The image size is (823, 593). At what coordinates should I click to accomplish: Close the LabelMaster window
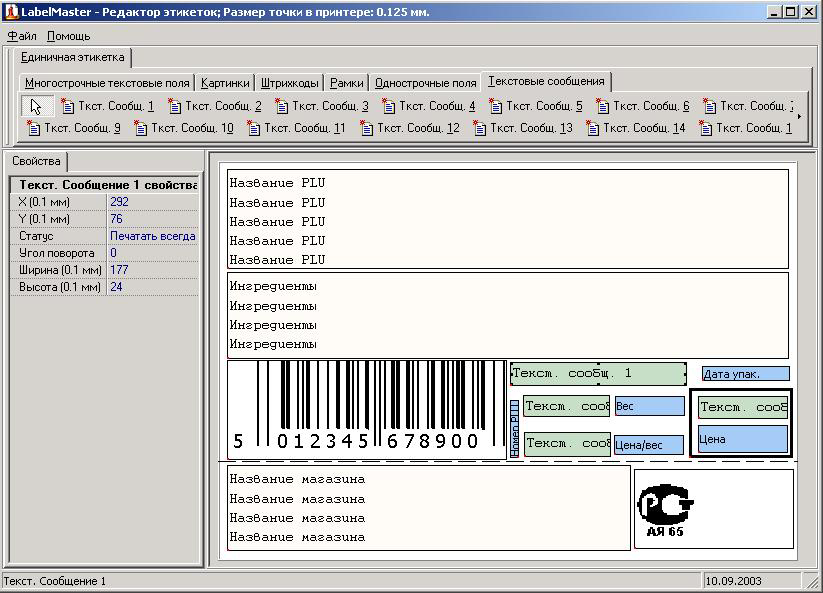tap(808, 11)
